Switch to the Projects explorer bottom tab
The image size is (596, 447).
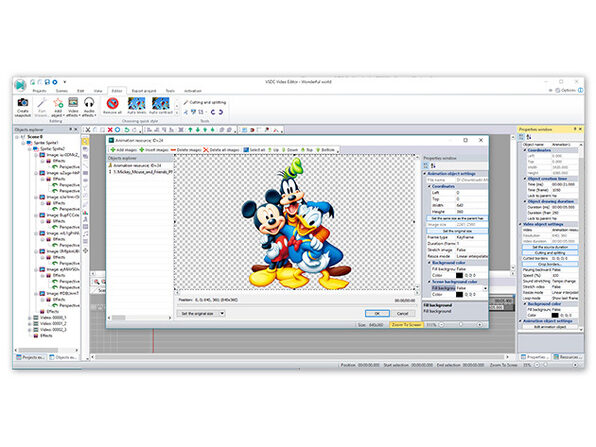[x=30, y=357]
